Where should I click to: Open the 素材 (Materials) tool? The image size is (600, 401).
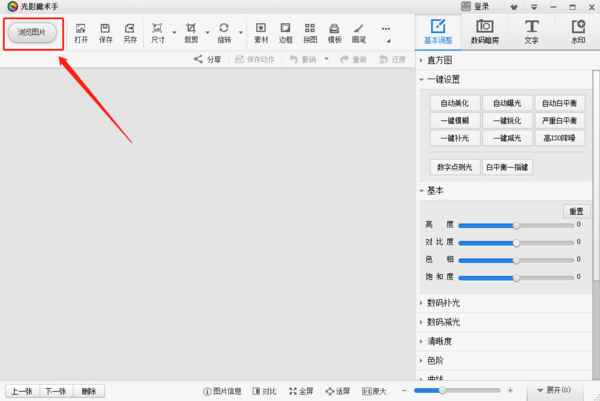coord(261,33)
